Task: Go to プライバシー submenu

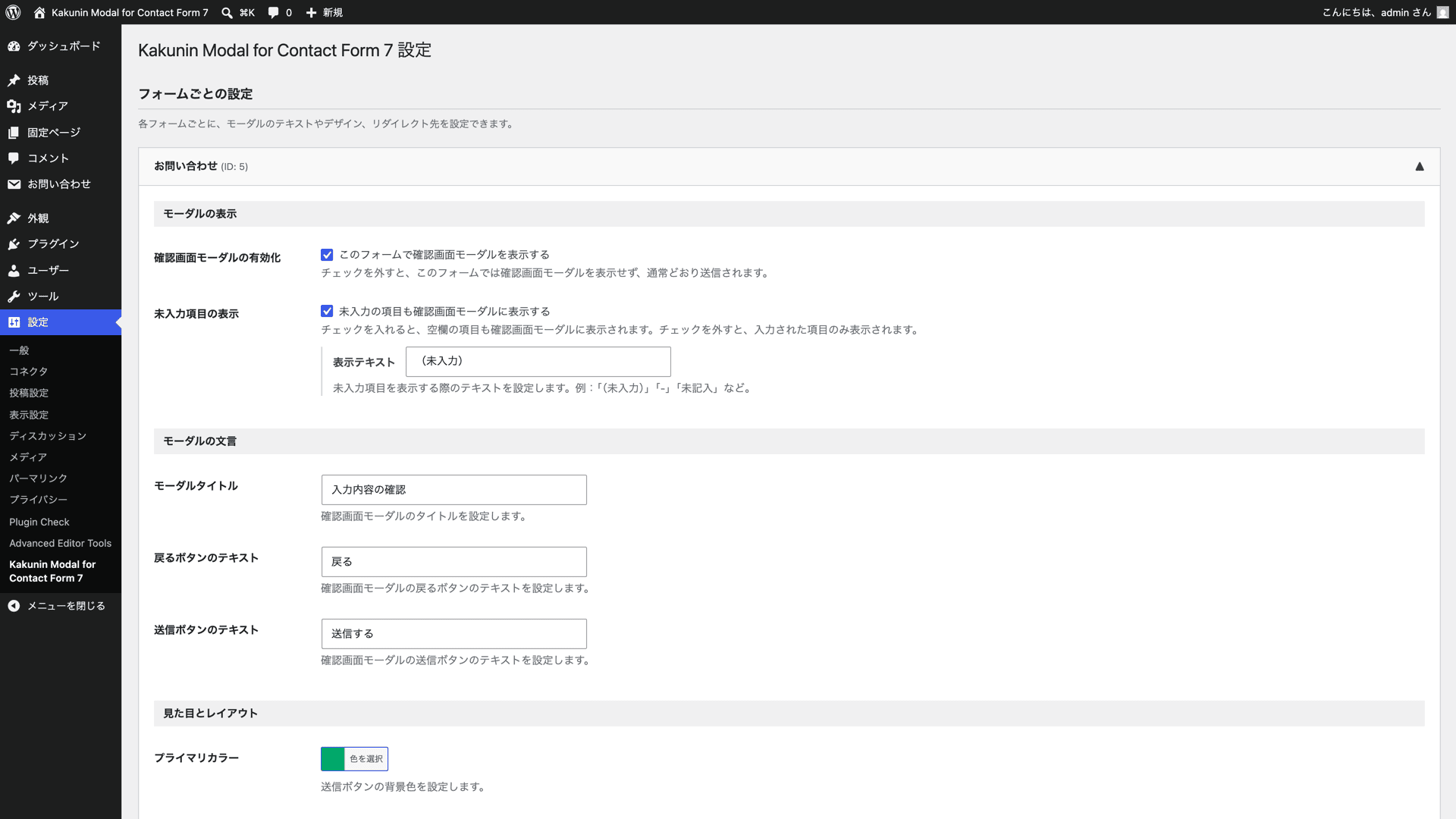Action: click(38, 500)
